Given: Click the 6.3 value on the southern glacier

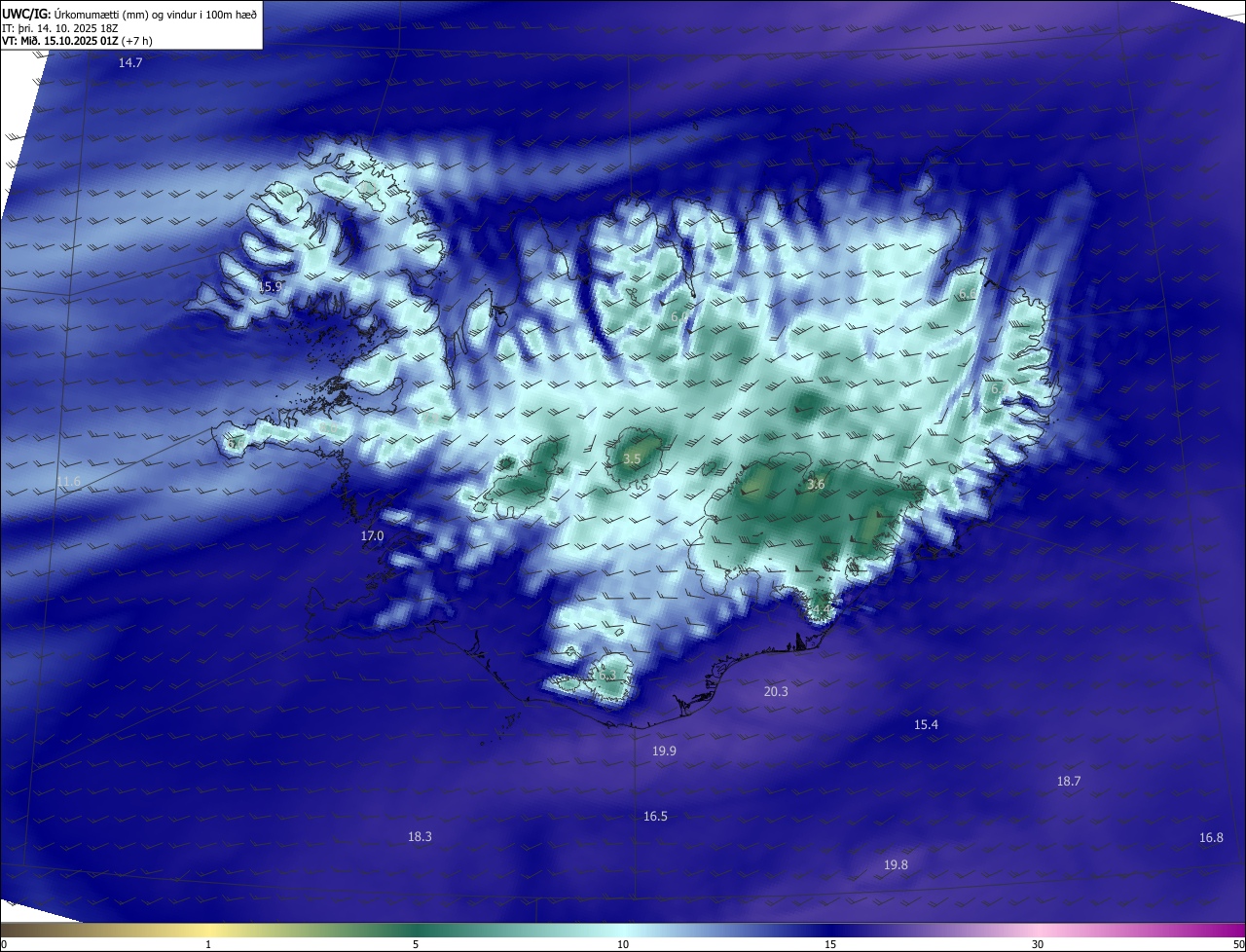Looking at the screenshot, I should click(607, 675).
